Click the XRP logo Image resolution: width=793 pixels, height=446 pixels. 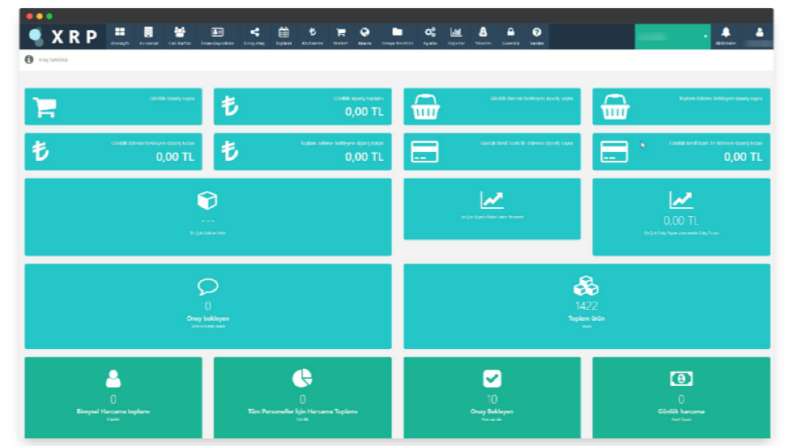(x=63, y=36)
